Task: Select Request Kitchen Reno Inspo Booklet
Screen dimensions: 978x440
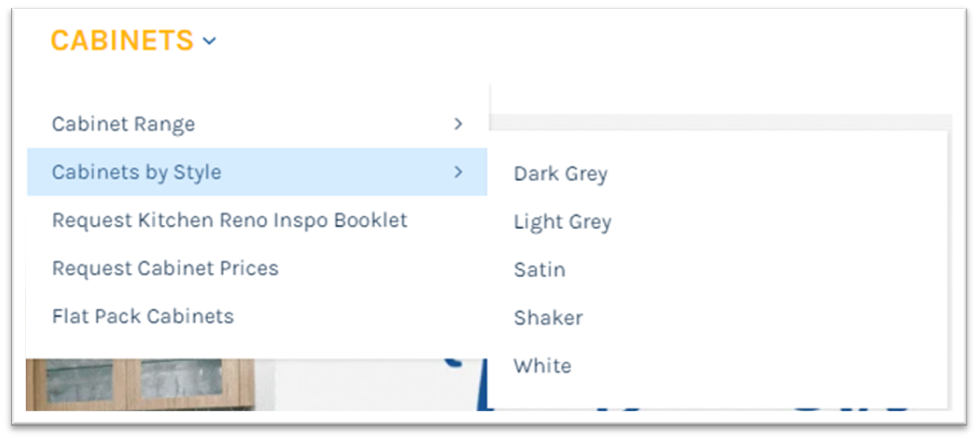Action: (x=230, y=220)
